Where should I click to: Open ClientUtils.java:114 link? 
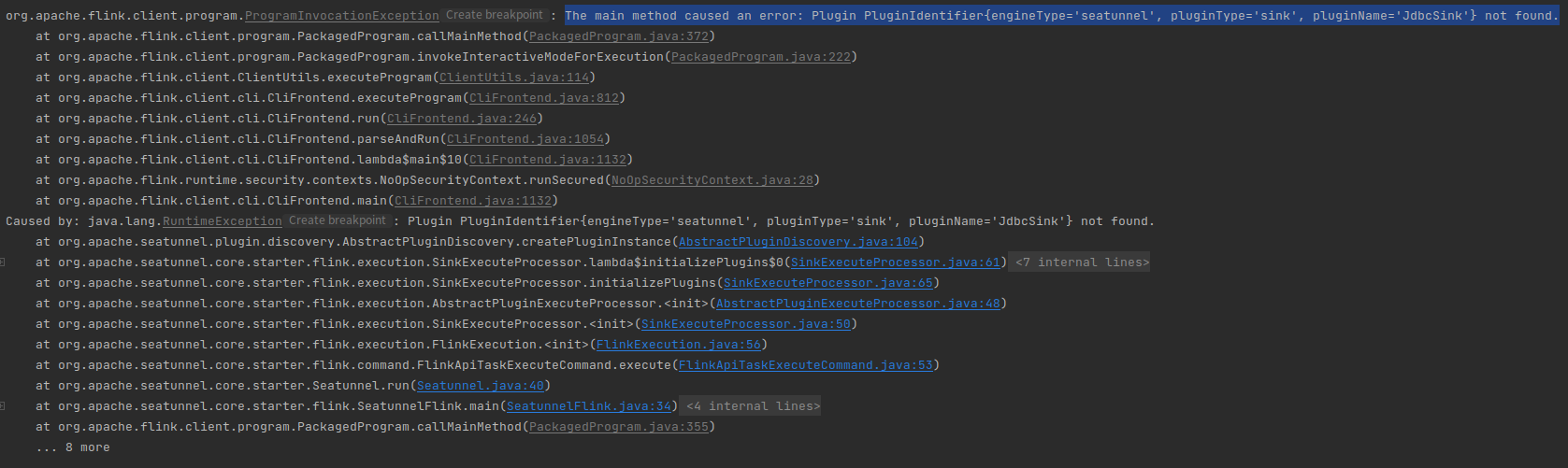514,78
